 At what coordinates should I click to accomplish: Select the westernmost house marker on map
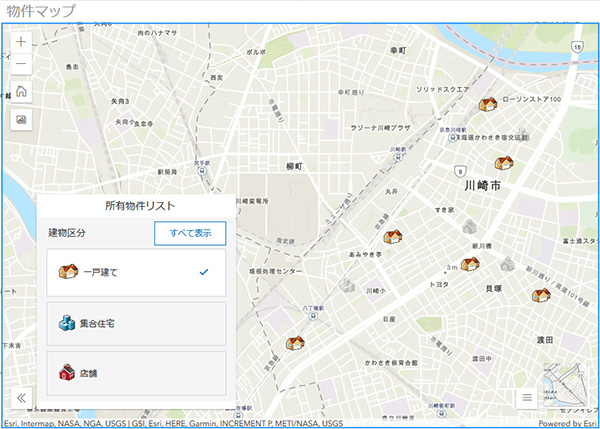point(295,343)
